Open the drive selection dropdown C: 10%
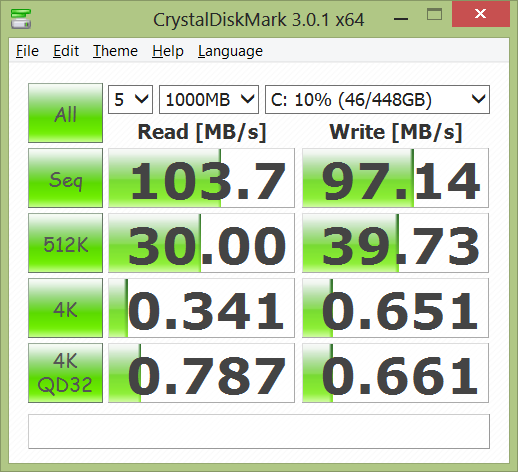518x472 pixels. pyautogui.click(x=377, y=99)
